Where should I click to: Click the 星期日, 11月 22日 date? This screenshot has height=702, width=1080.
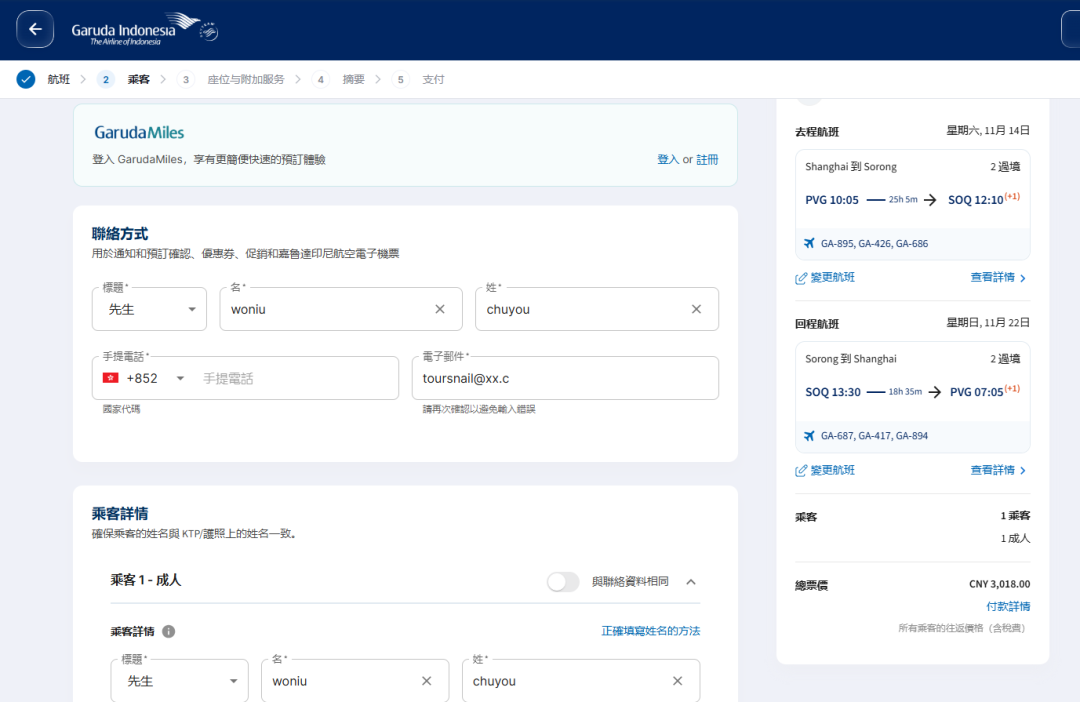point(988,322)
